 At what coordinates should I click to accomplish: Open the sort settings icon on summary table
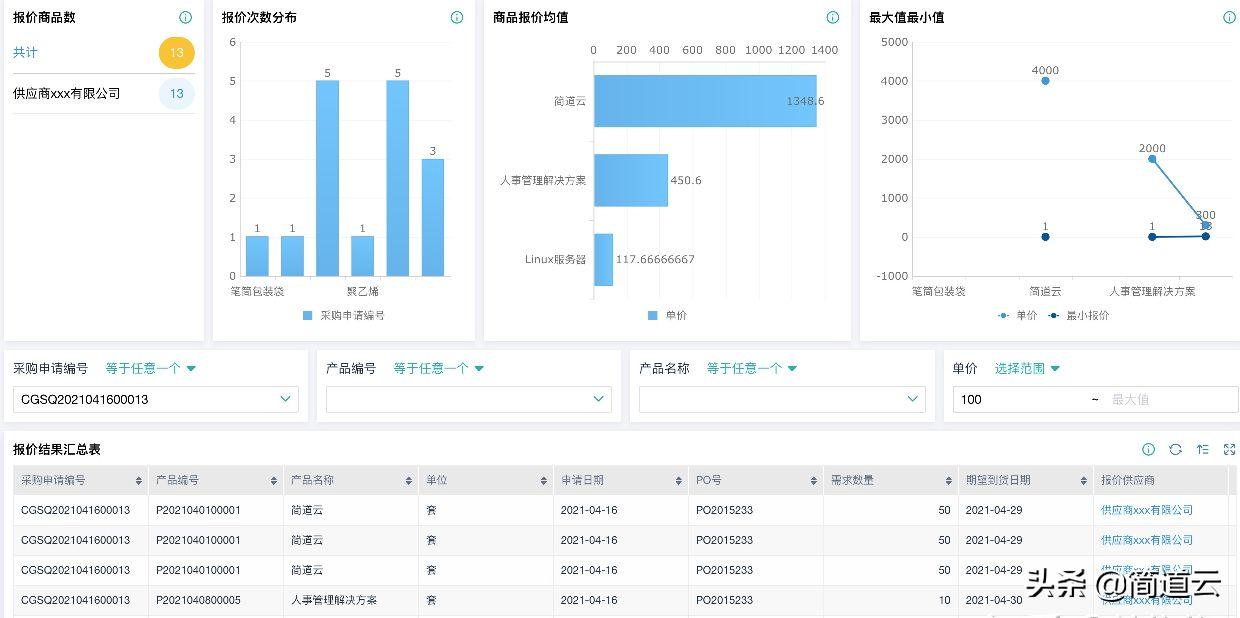tap(1203, 449)
